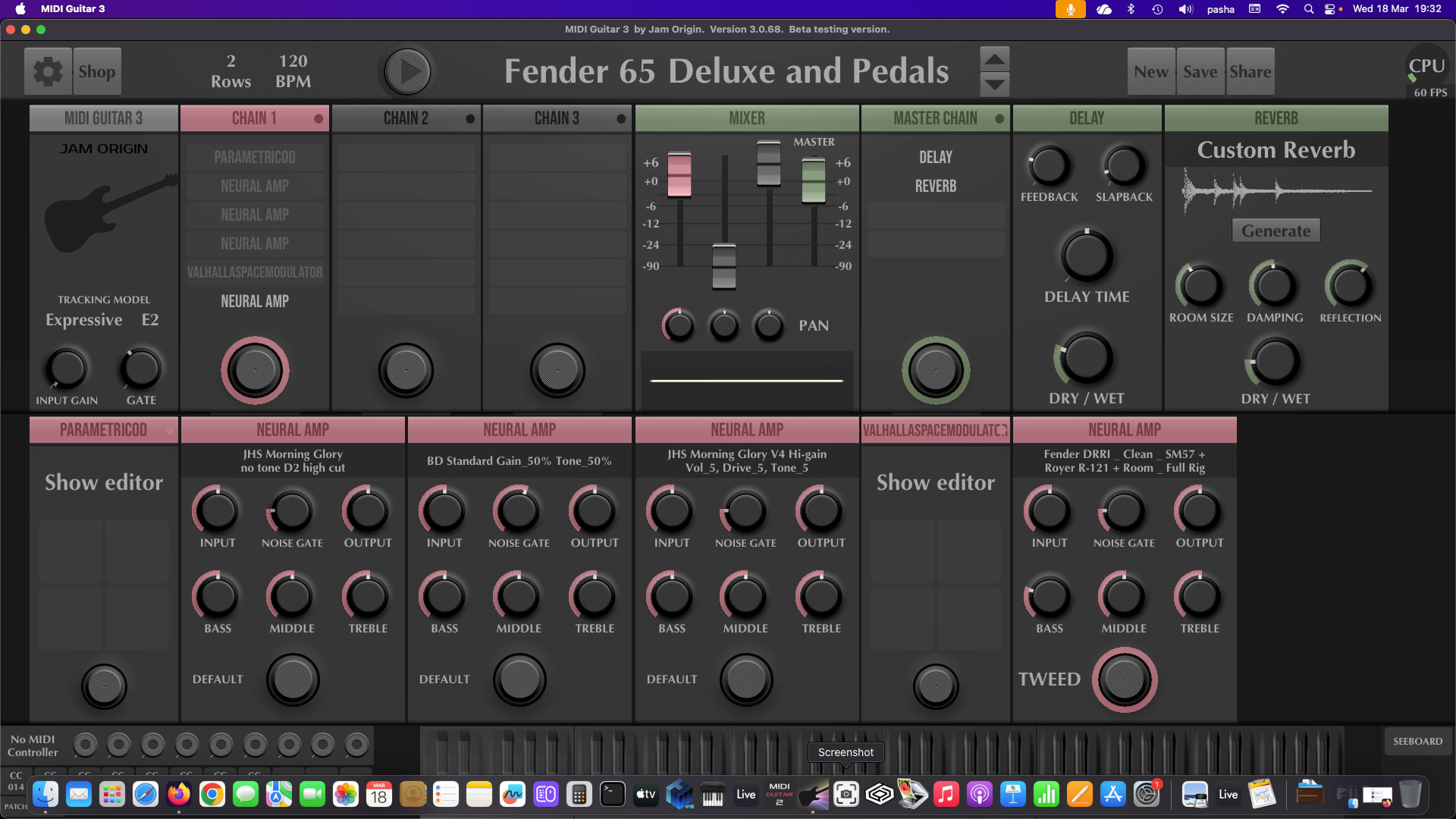Select previous patch with up arrow
The width and height of the screenshot is (1456, 819).
tap(994, 58)
